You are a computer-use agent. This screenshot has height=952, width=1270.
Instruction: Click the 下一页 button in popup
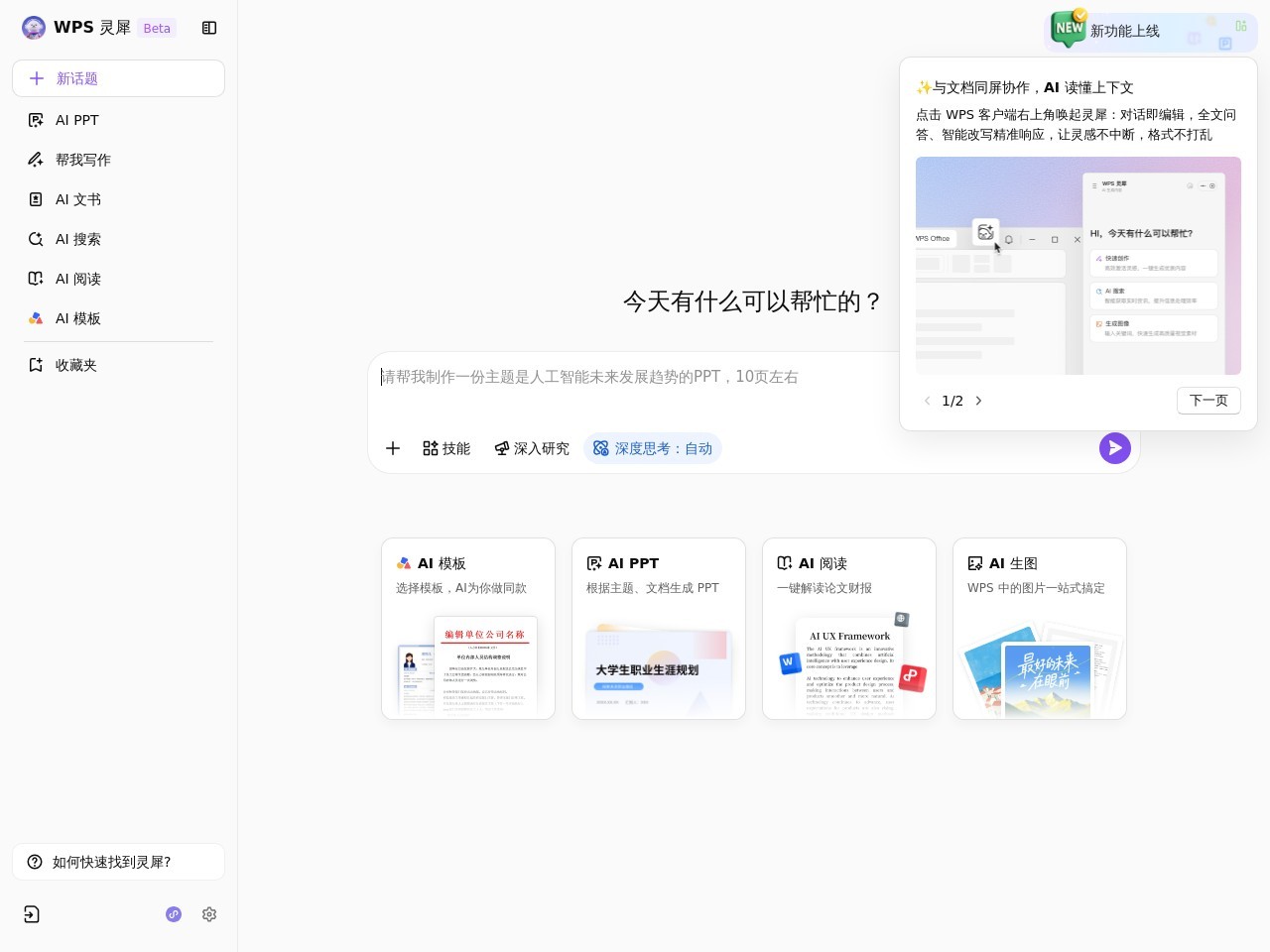[x=1207, y=401]
